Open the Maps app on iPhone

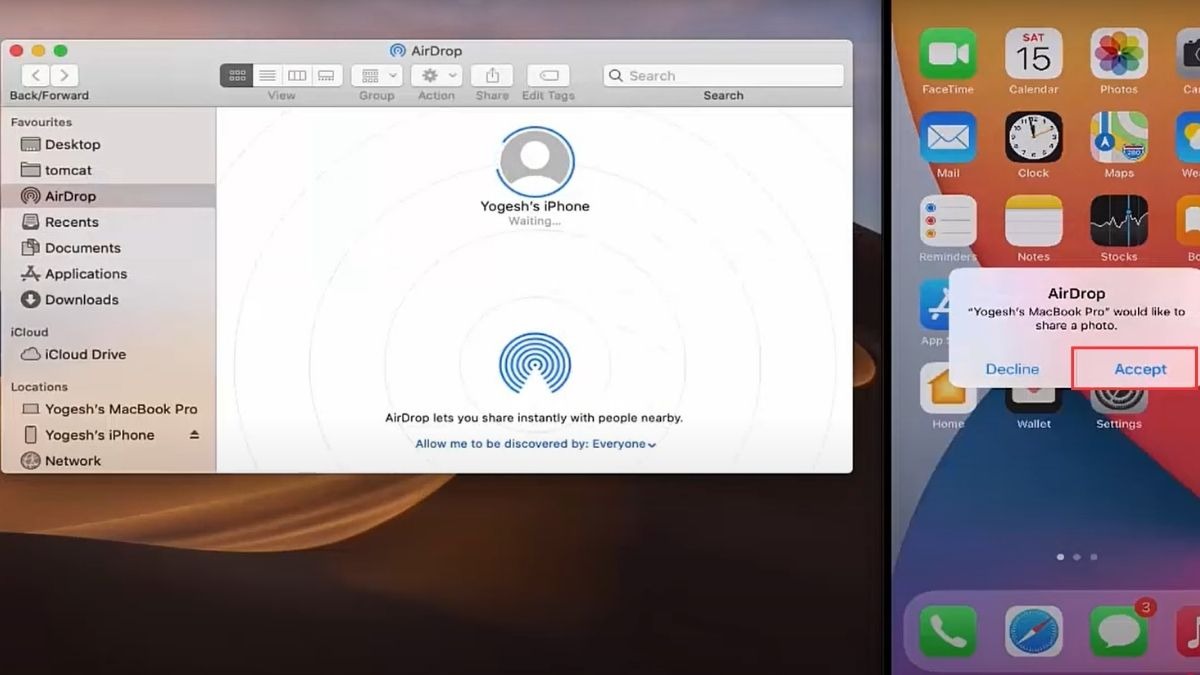pyautogui.click(x=1119, y=138)
